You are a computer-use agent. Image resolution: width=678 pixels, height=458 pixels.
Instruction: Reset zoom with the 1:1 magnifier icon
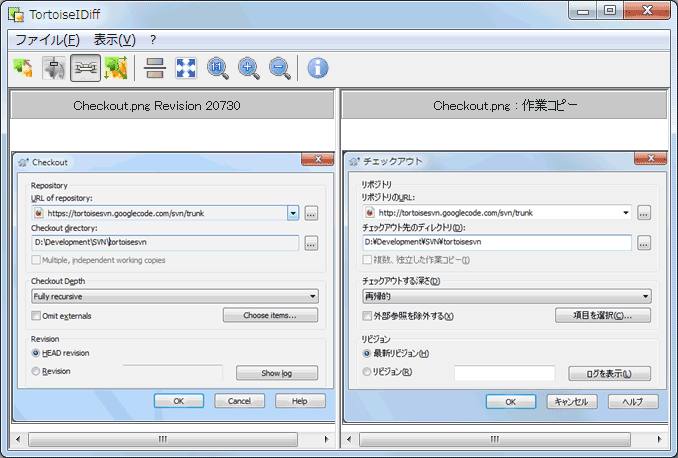pyautogui.click(x=217, y=68)
